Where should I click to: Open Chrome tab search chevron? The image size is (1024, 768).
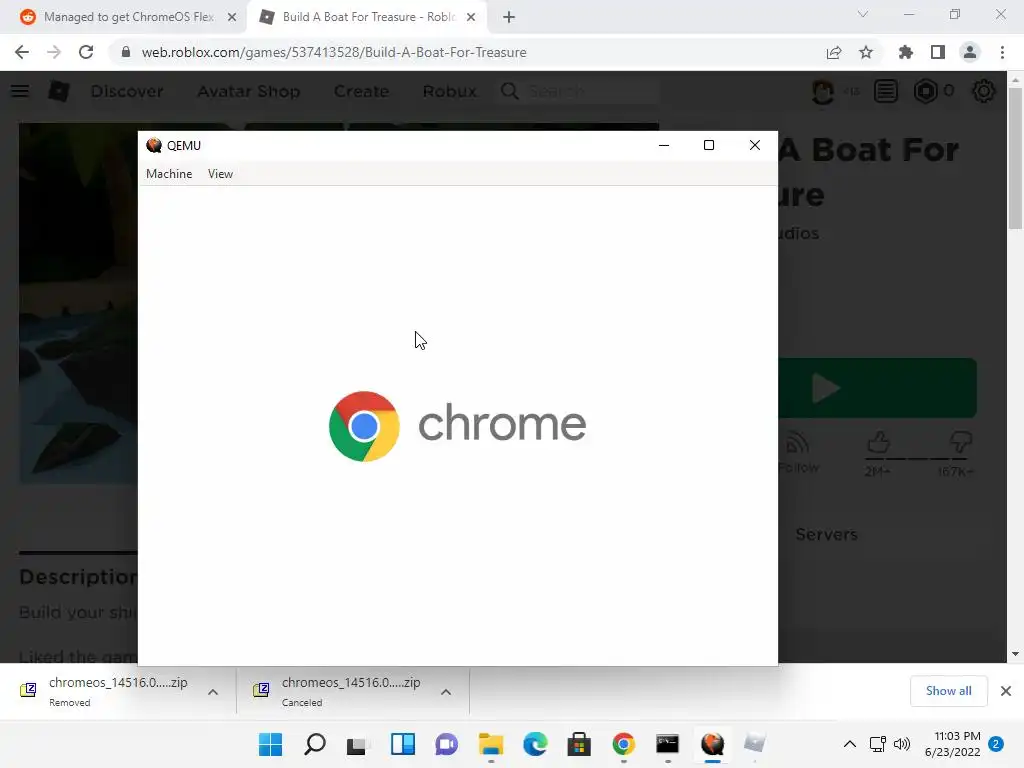(x=863, y=14)
